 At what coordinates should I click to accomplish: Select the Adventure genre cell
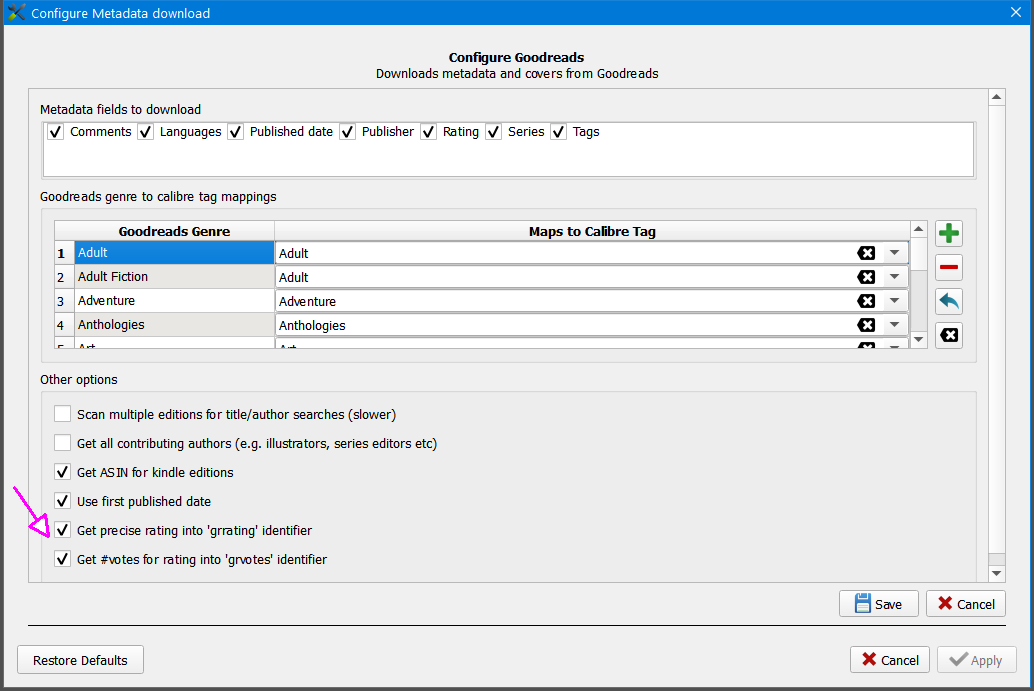[x=174, y=301]
